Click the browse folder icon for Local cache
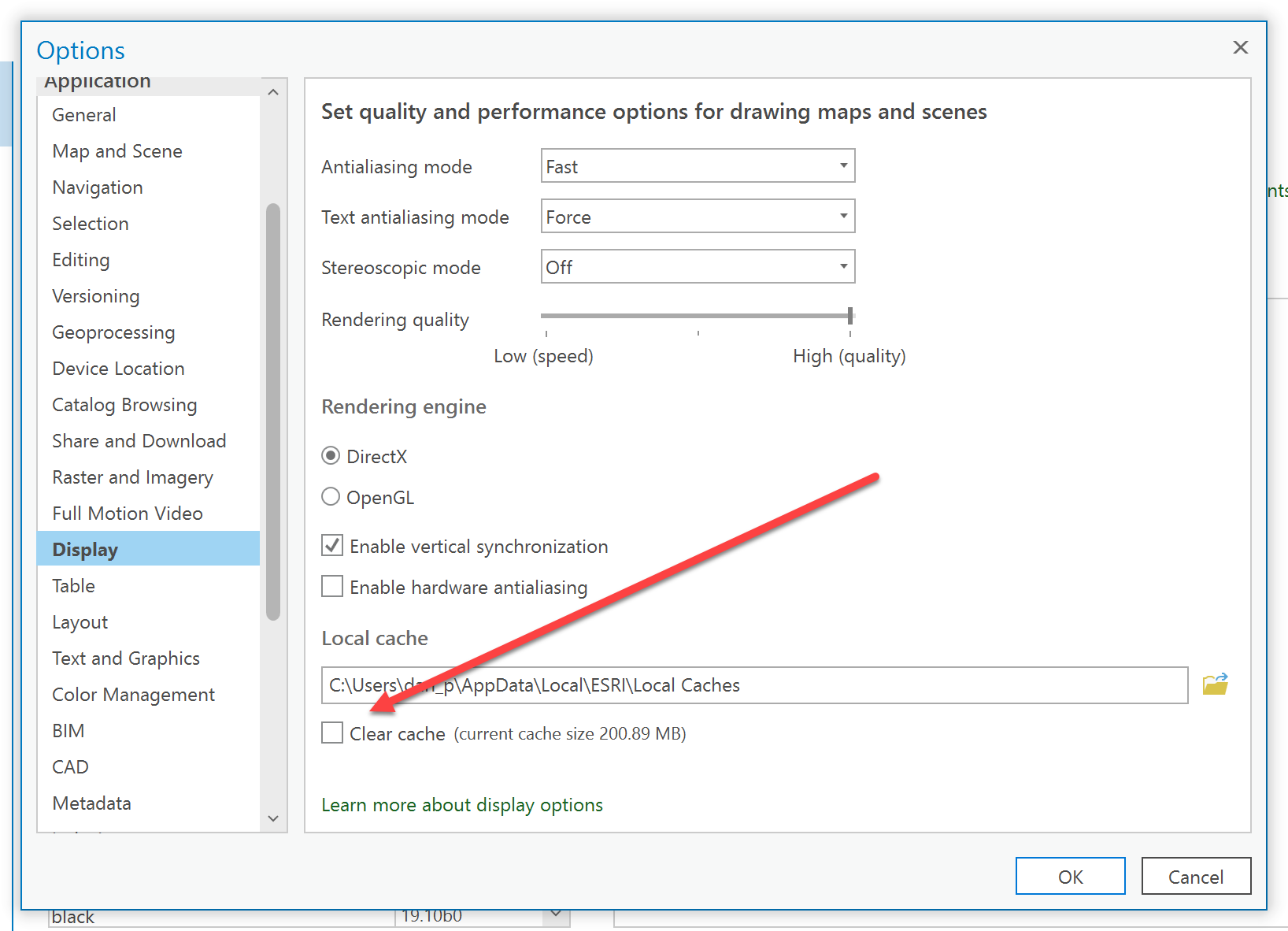This screenshot has height=931, width=1288. 1215,684
